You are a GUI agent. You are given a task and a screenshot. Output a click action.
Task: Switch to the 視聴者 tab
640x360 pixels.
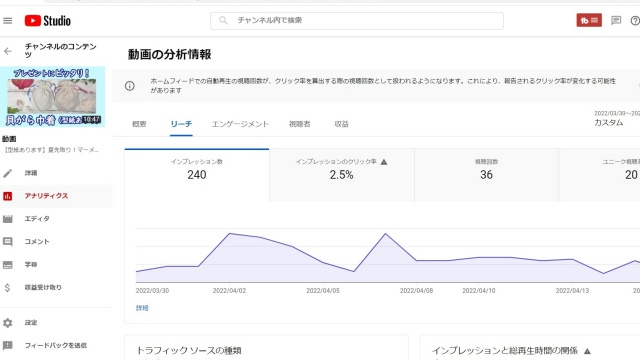300,124
